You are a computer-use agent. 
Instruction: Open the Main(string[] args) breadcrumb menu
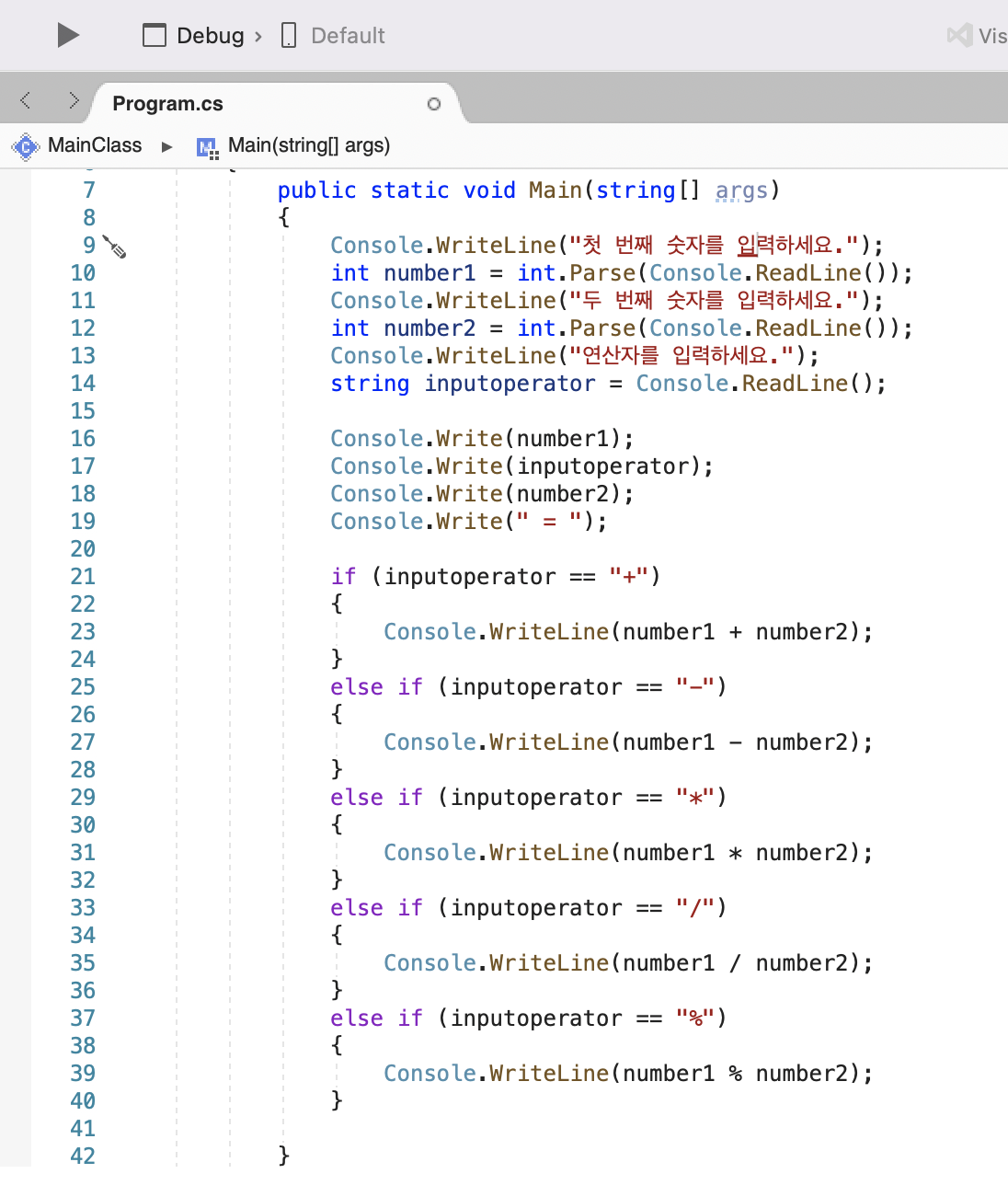pyautogui.click(x=308, y=145)
